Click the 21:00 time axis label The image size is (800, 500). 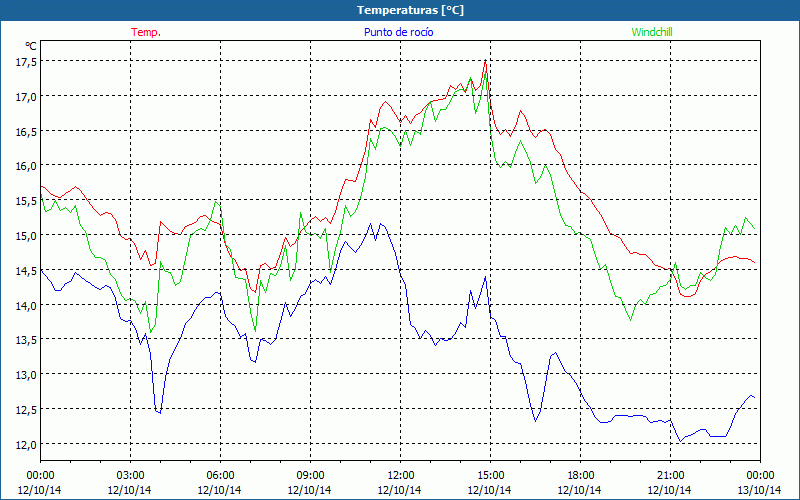click(x=670, y=476)
